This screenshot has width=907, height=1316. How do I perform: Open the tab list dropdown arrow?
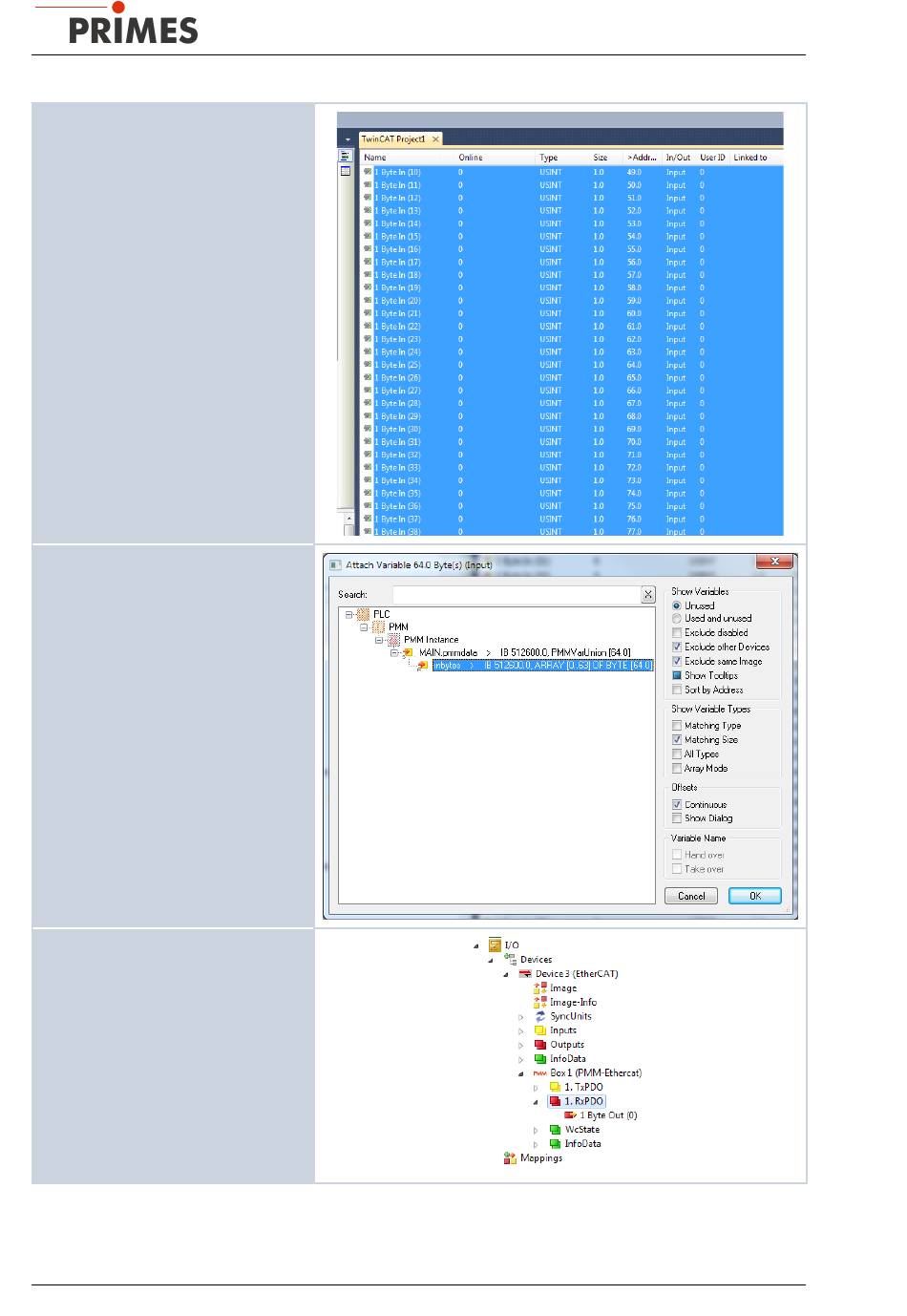click(x=348, y=139)
